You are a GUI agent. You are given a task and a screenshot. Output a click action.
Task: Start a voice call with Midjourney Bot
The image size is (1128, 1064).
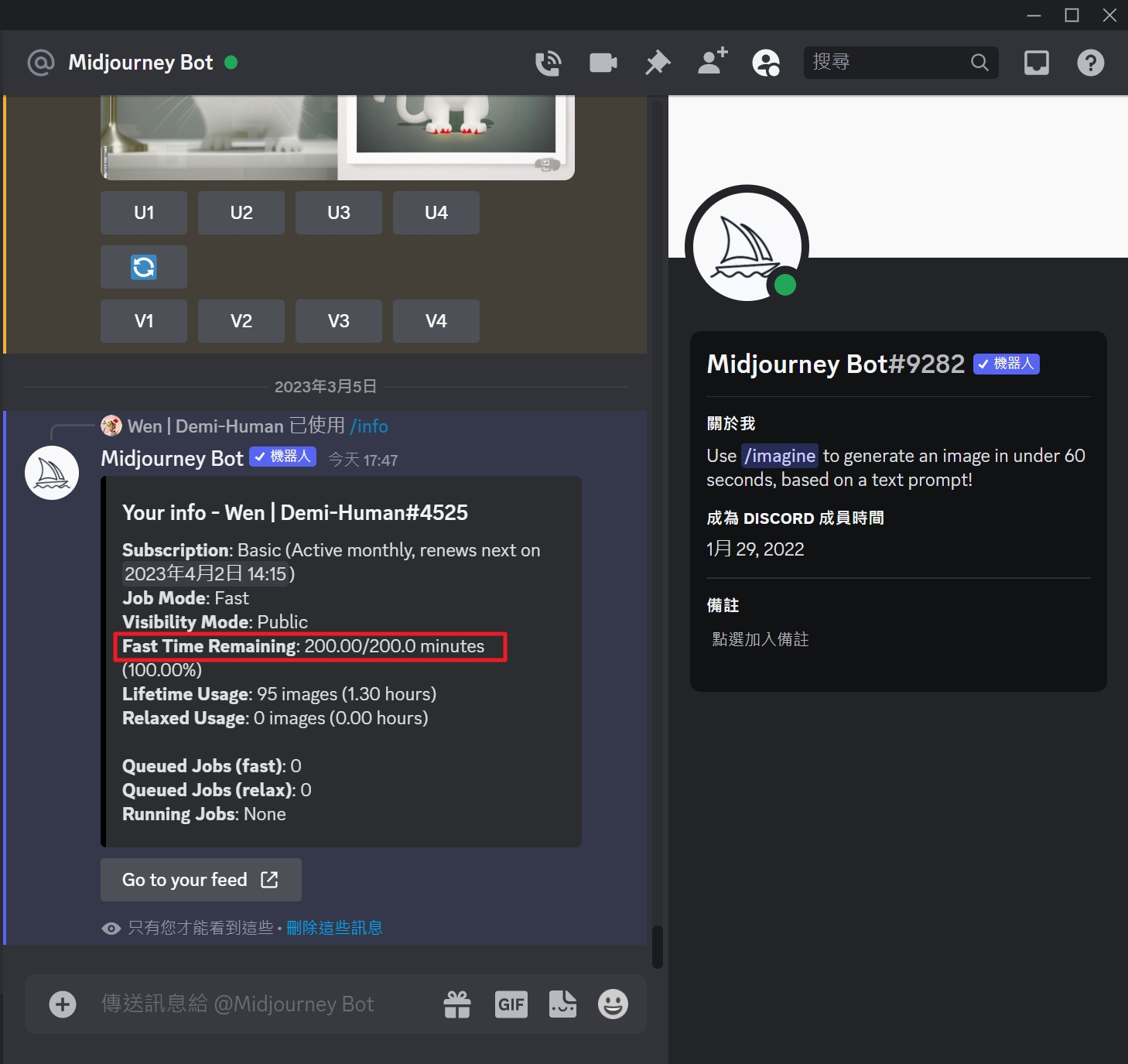549,63
